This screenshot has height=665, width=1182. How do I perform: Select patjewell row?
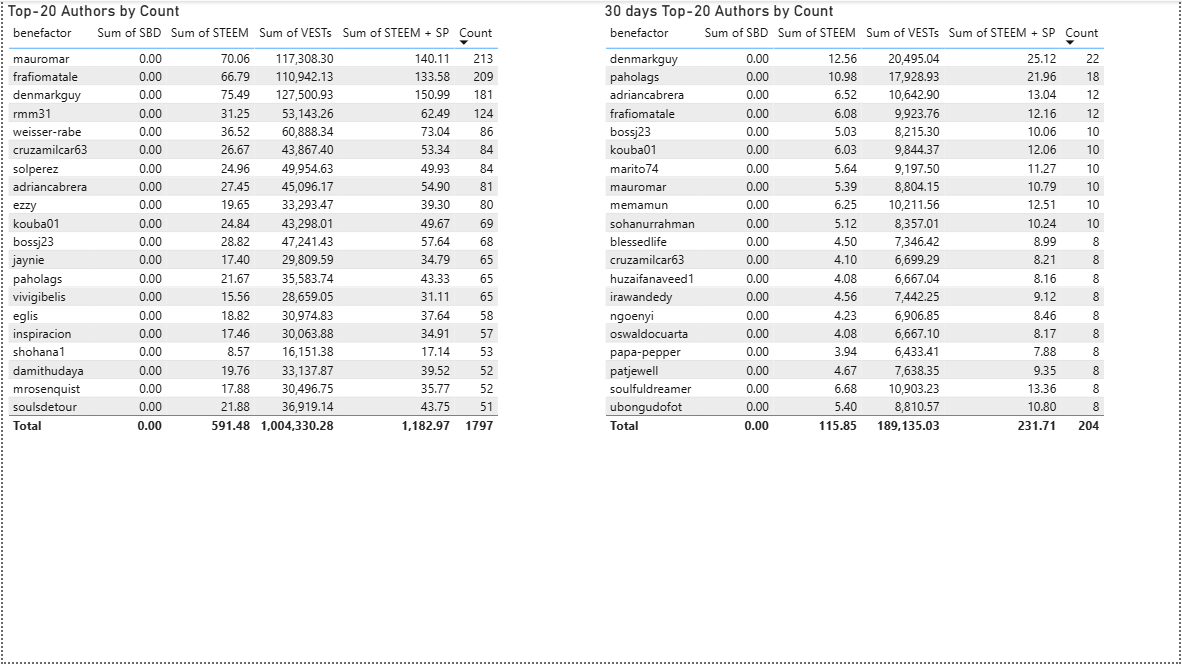855,371
